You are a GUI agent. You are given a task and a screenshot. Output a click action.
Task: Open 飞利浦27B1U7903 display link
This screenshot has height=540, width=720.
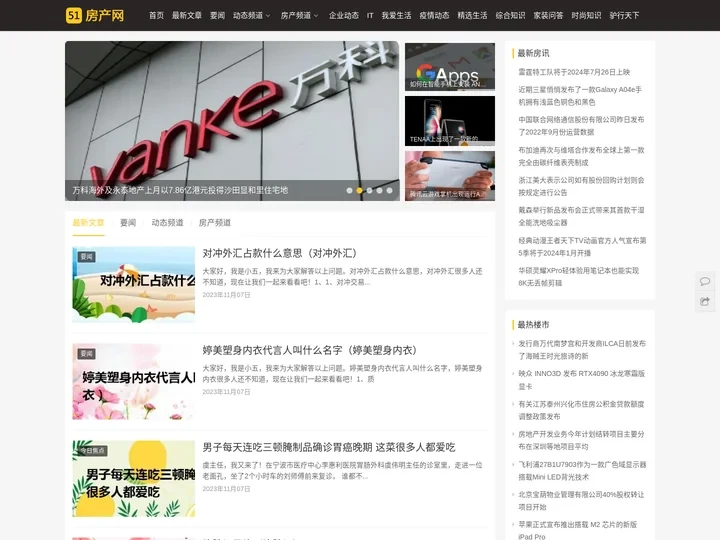pos(582,471)
